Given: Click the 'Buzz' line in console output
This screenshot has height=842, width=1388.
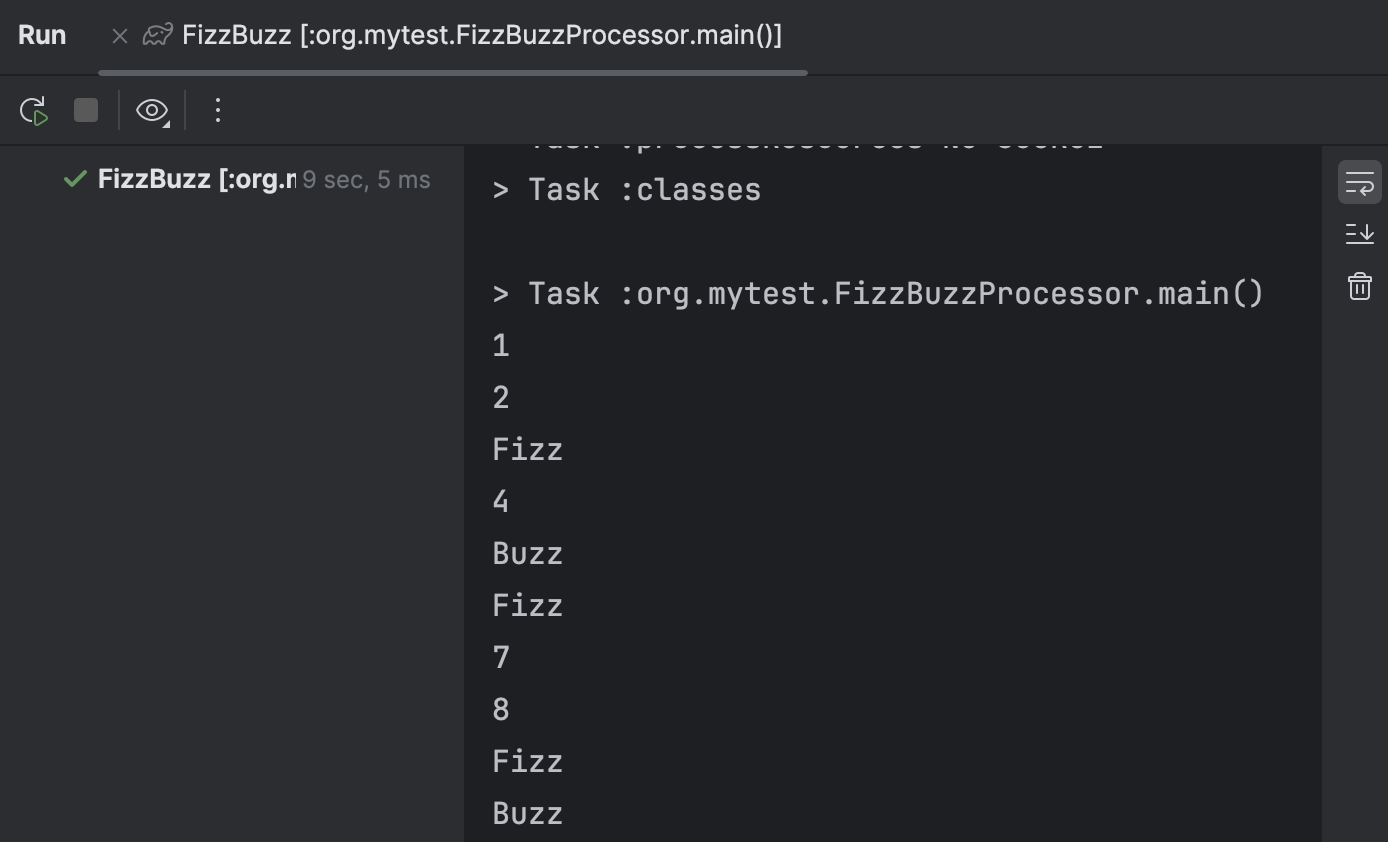Looking at the screenshot, I should (x=527, y=553).
